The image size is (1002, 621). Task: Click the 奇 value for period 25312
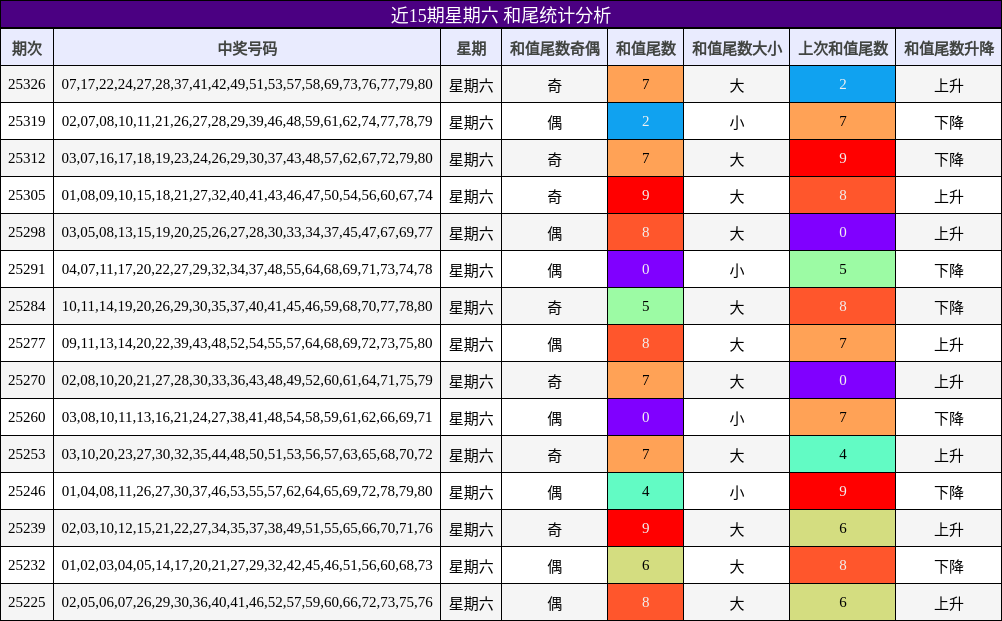[554, 158]
